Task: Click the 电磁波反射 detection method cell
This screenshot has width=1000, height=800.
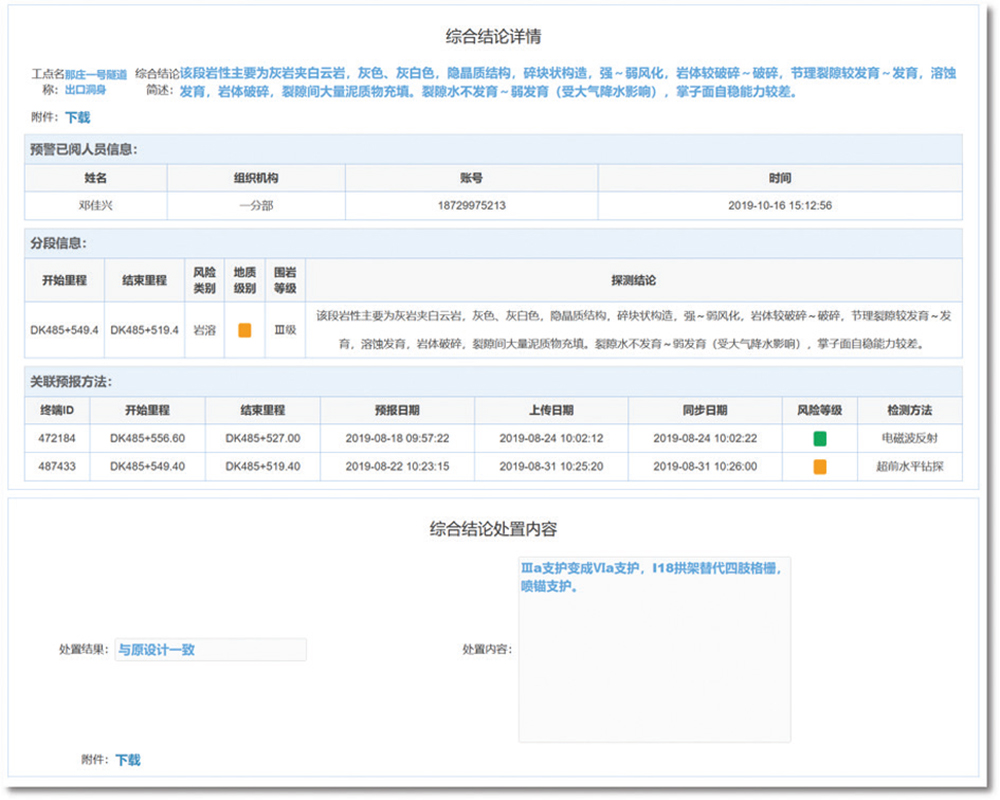Action: pos(909,438)
